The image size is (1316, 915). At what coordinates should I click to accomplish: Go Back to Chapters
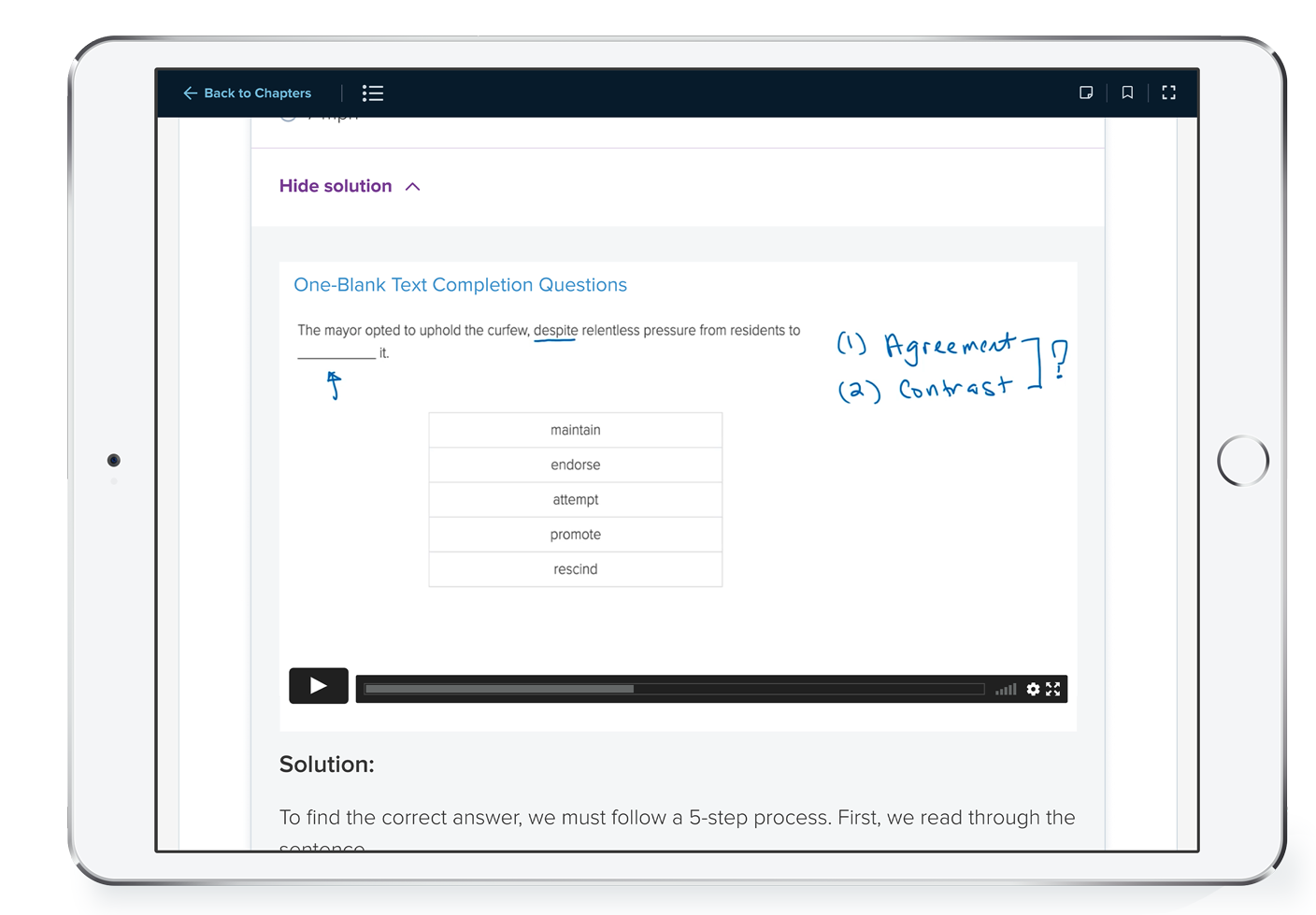(257, 93)
